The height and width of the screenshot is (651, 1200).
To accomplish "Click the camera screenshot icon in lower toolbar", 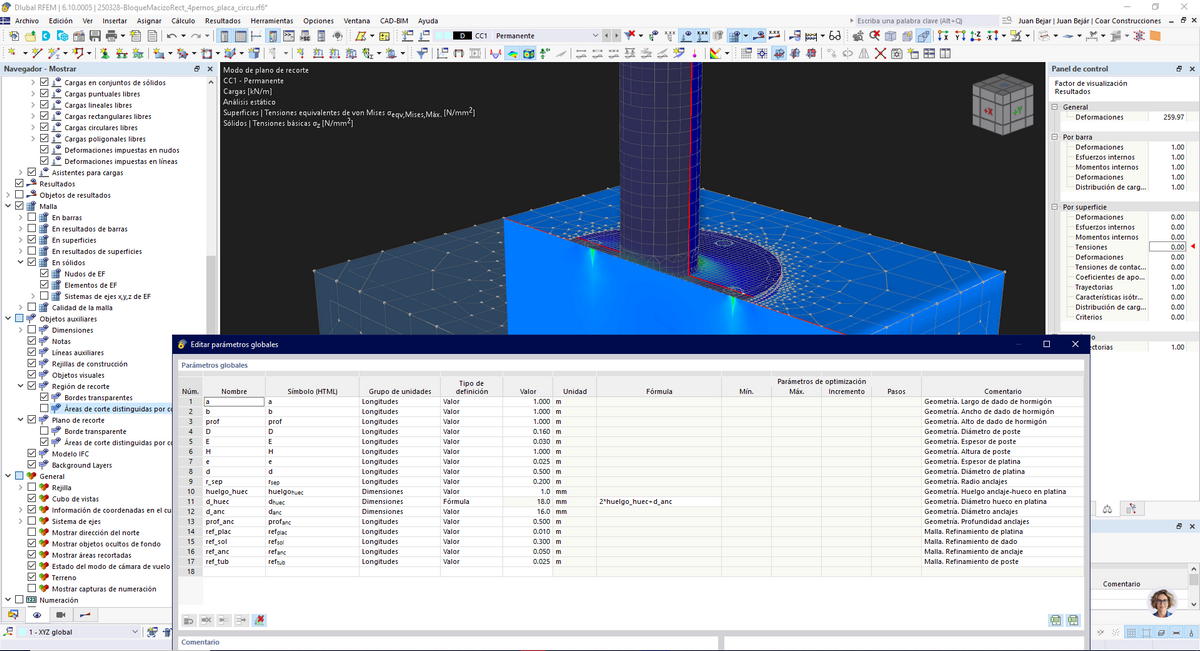I will (897, 52).
